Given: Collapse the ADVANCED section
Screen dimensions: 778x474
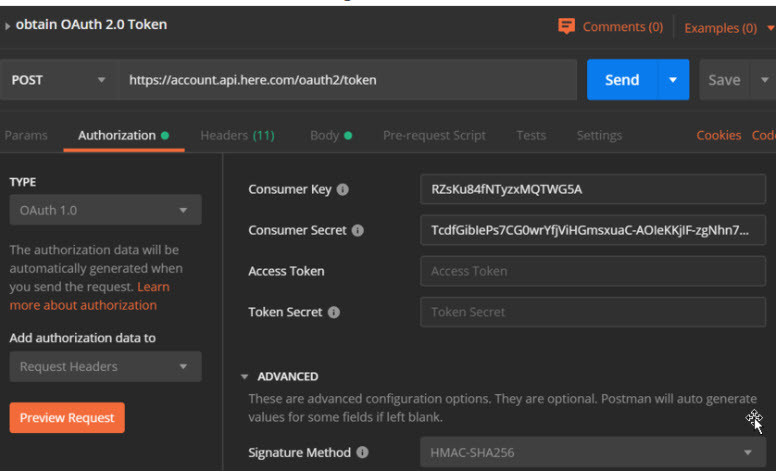Looking at the screenshot, I should (x=244, y=377).
